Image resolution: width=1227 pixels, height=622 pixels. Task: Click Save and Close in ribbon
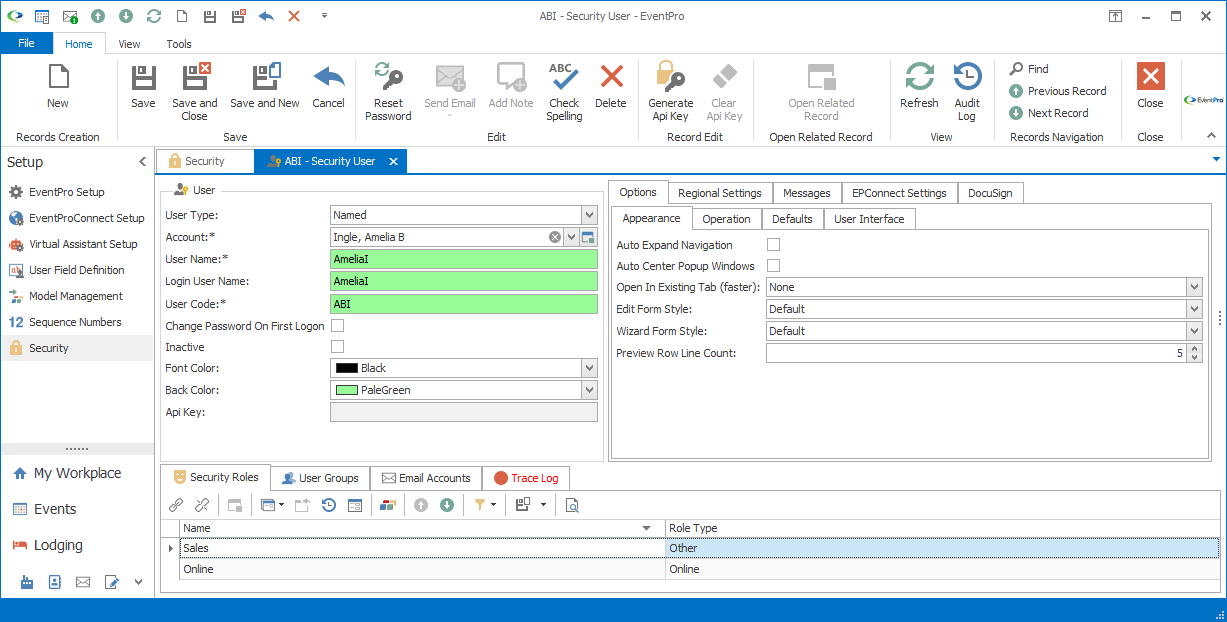pos(194,92)
